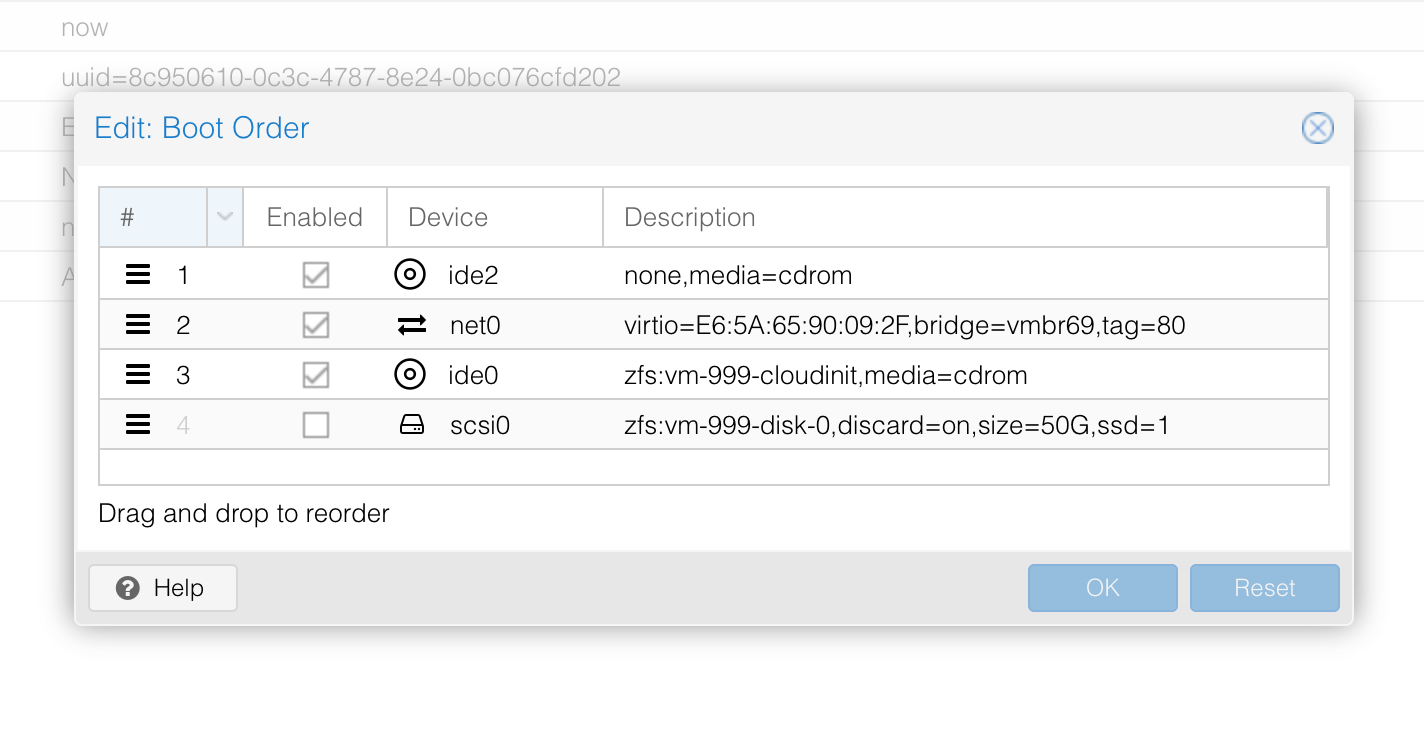Viewport: 1424px width, 744px height.
Task: Click the CD-ROM icon next to ide2
Action: [x=410, y=274]
